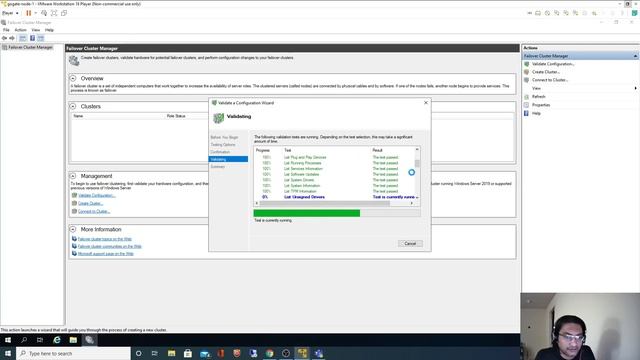Image resolution: width=640 pixels, height=360 pixels.
Task: Click Connect to Cluster in Actions pane
Action: coord(550,80)
